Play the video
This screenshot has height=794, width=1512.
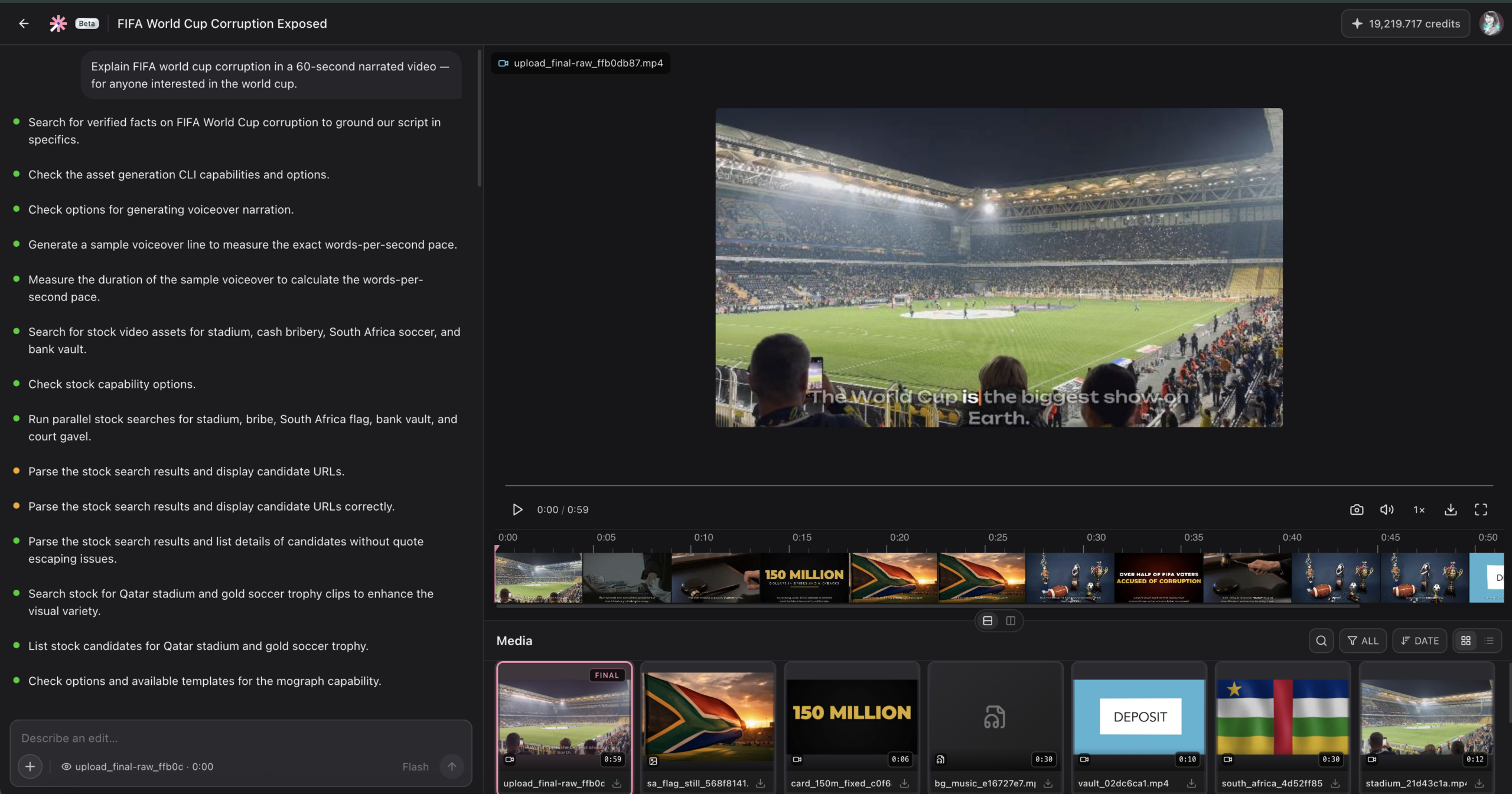point(517,509)
